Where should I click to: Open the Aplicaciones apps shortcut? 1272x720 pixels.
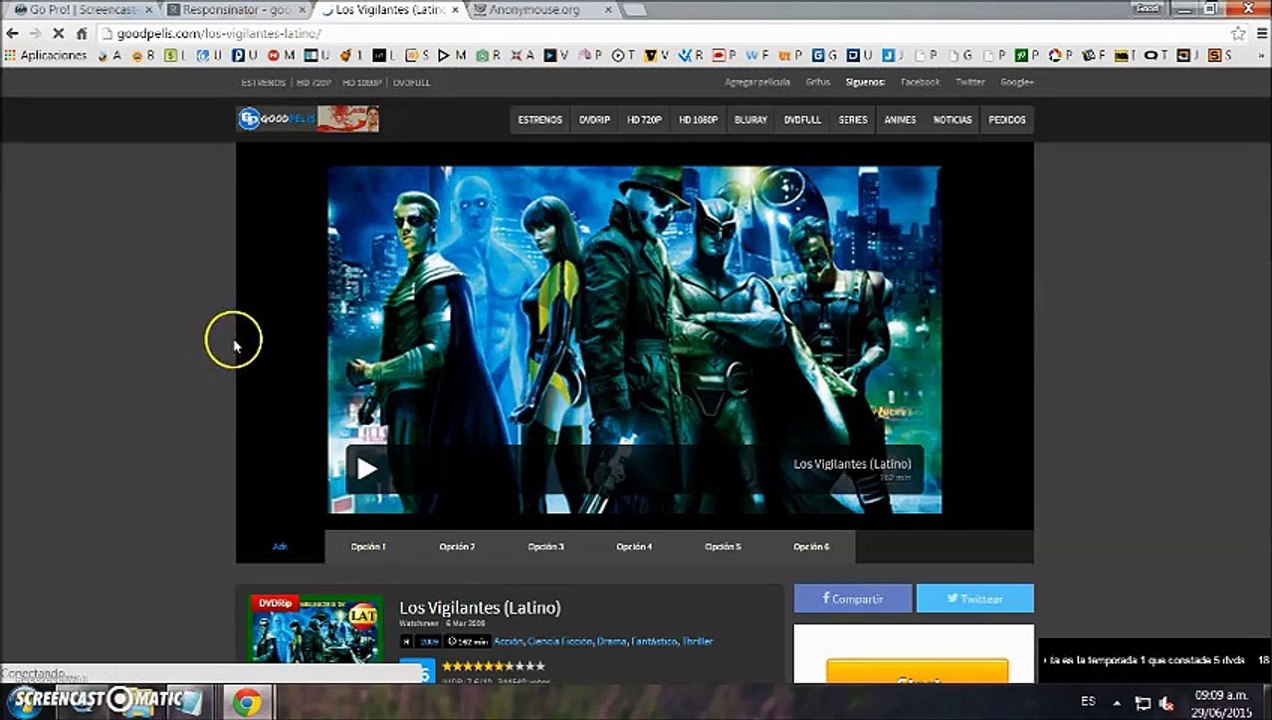(46, 56)
